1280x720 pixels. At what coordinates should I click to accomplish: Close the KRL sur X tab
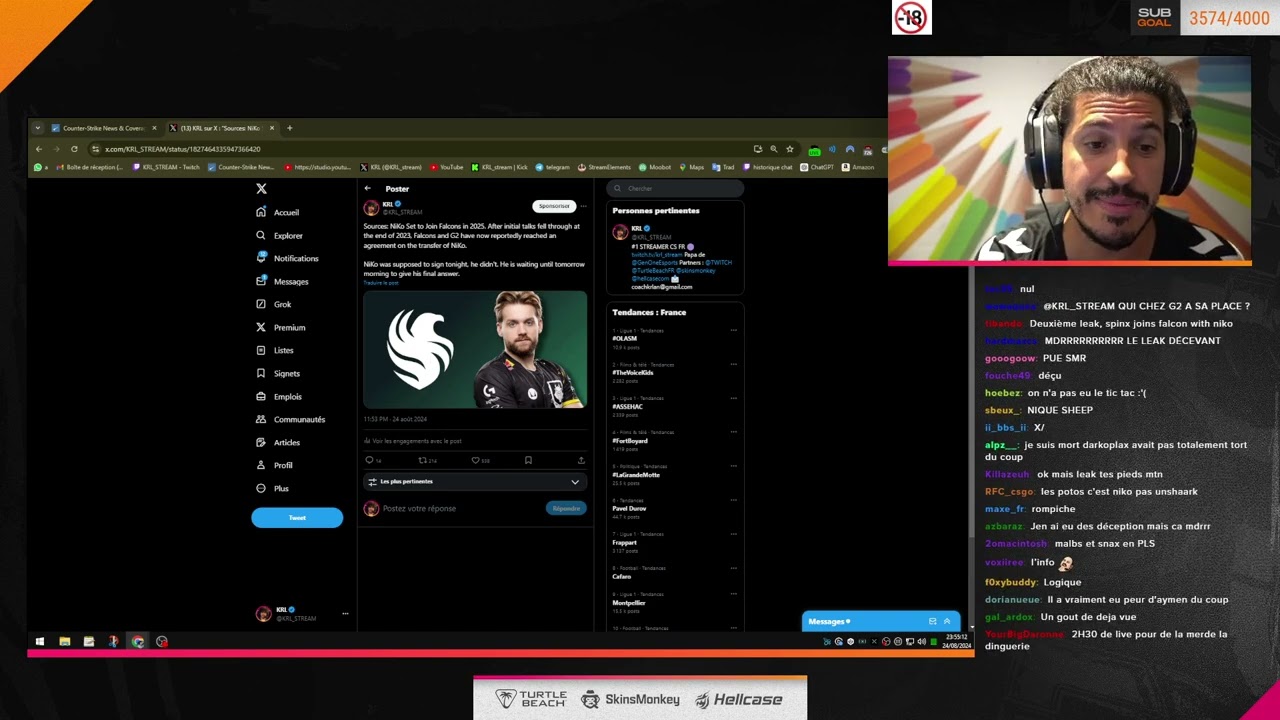271,128
